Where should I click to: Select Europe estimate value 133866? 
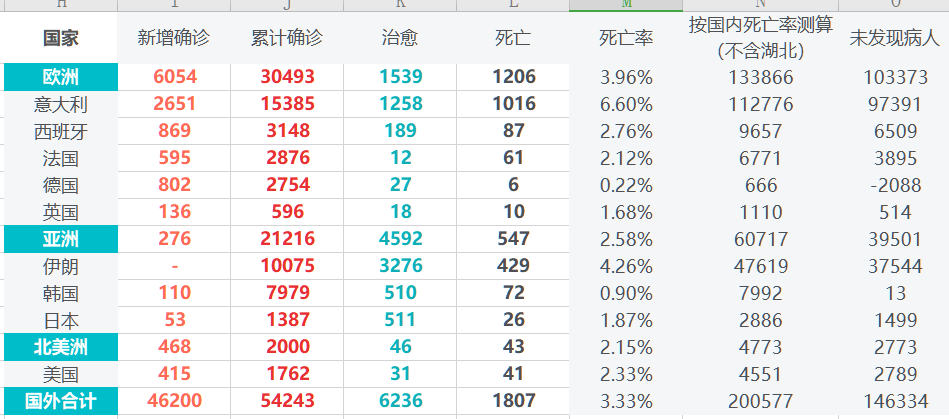761,77
